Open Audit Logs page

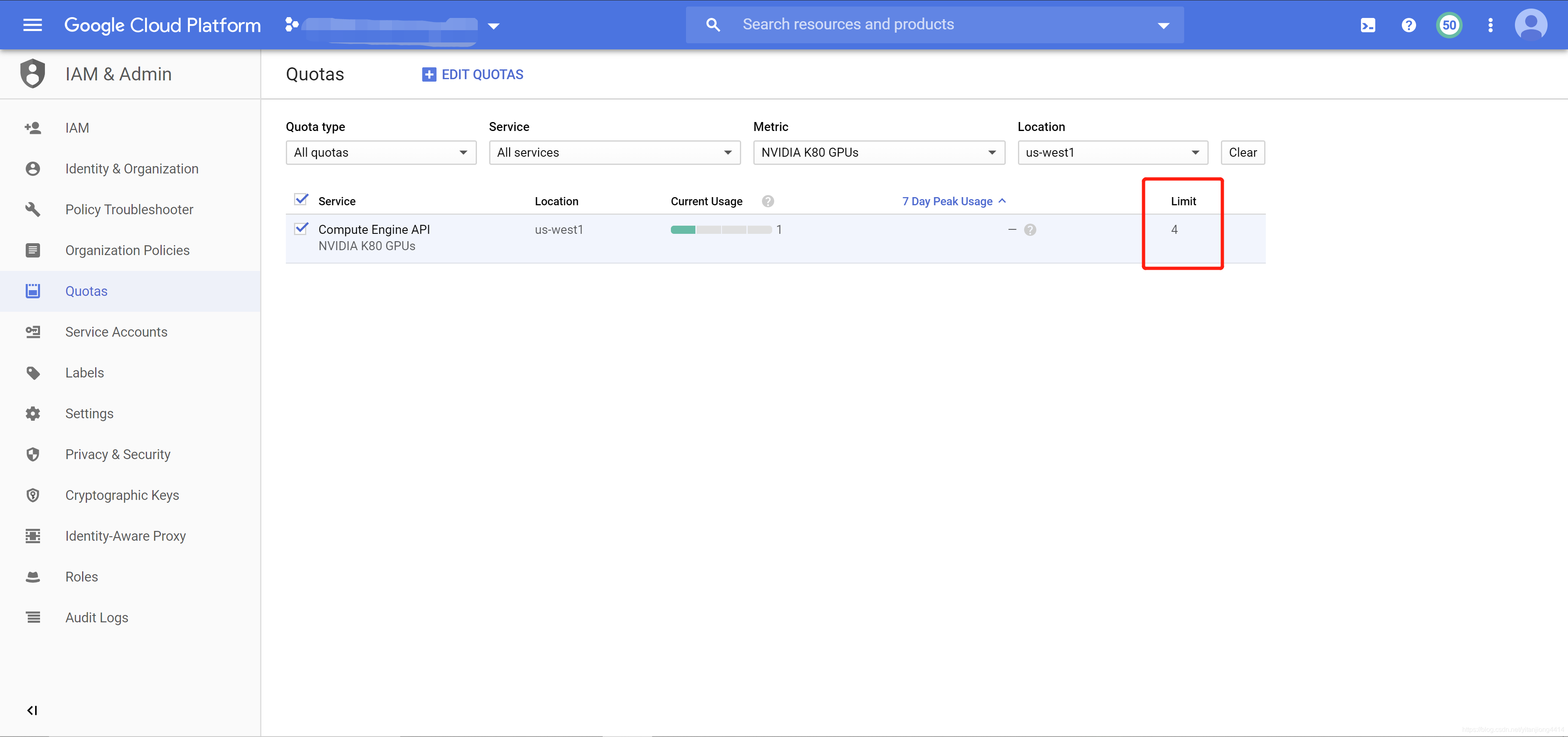[x=130, y=617]
